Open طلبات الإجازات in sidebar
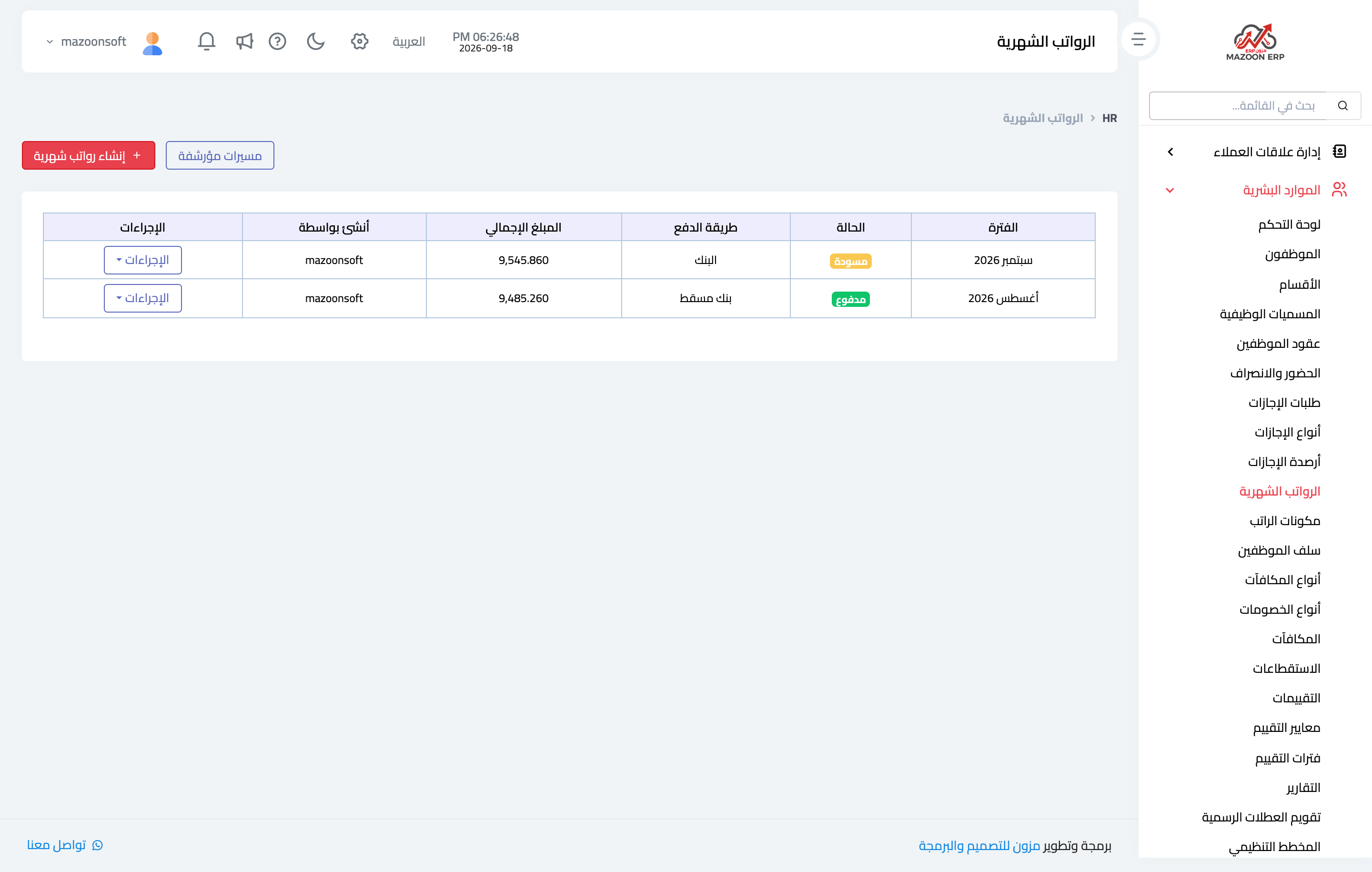The image size is (1372, 872). point(1284,402)
